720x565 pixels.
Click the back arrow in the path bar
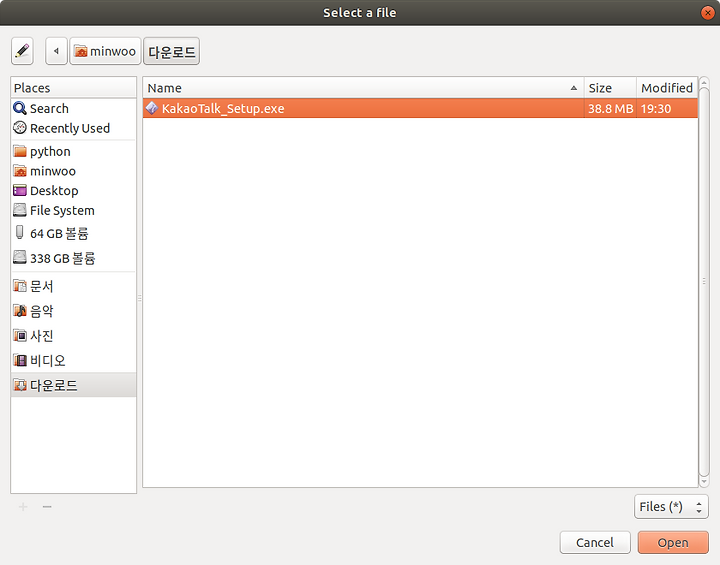click(x=56, y=51)
